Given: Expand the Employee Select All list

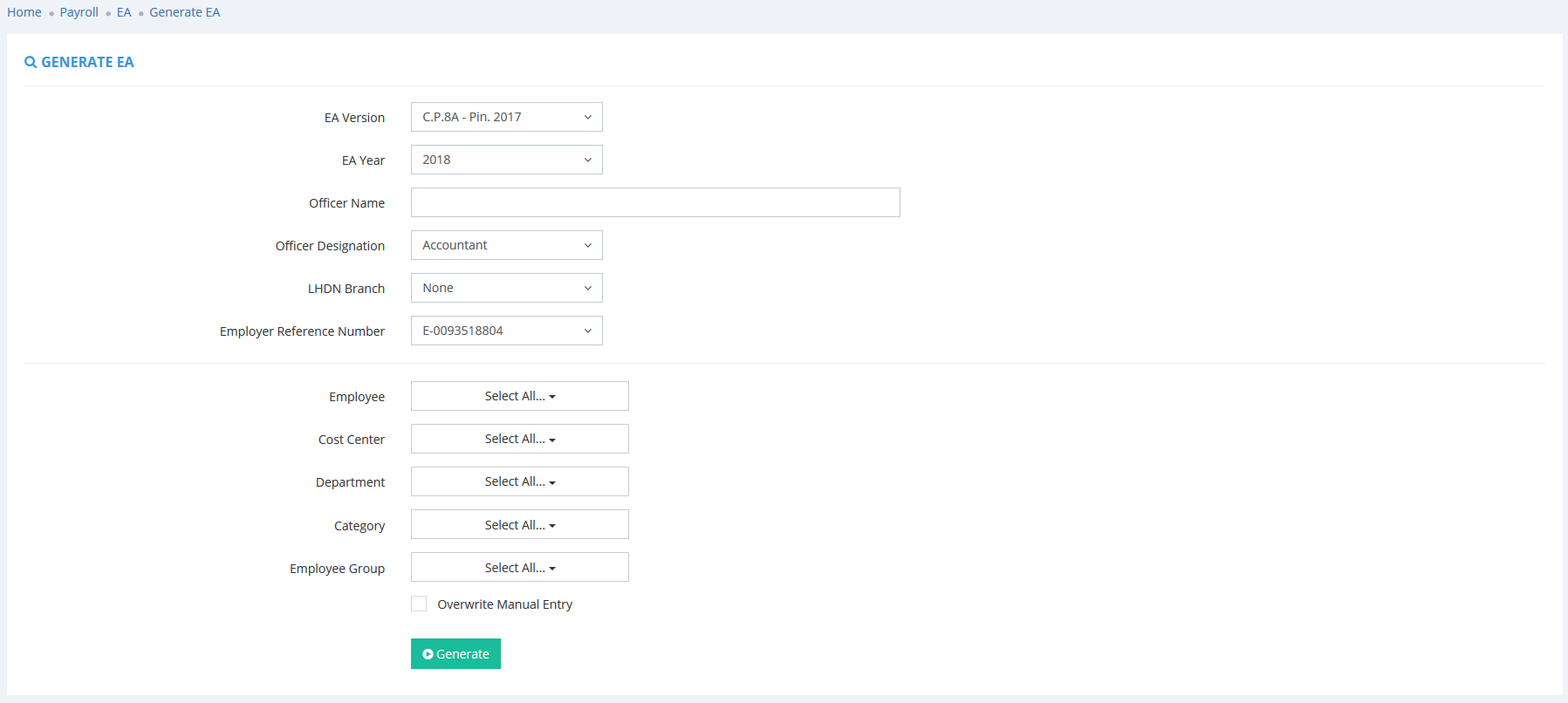Looking at the screenshot, I should [519, 396].
